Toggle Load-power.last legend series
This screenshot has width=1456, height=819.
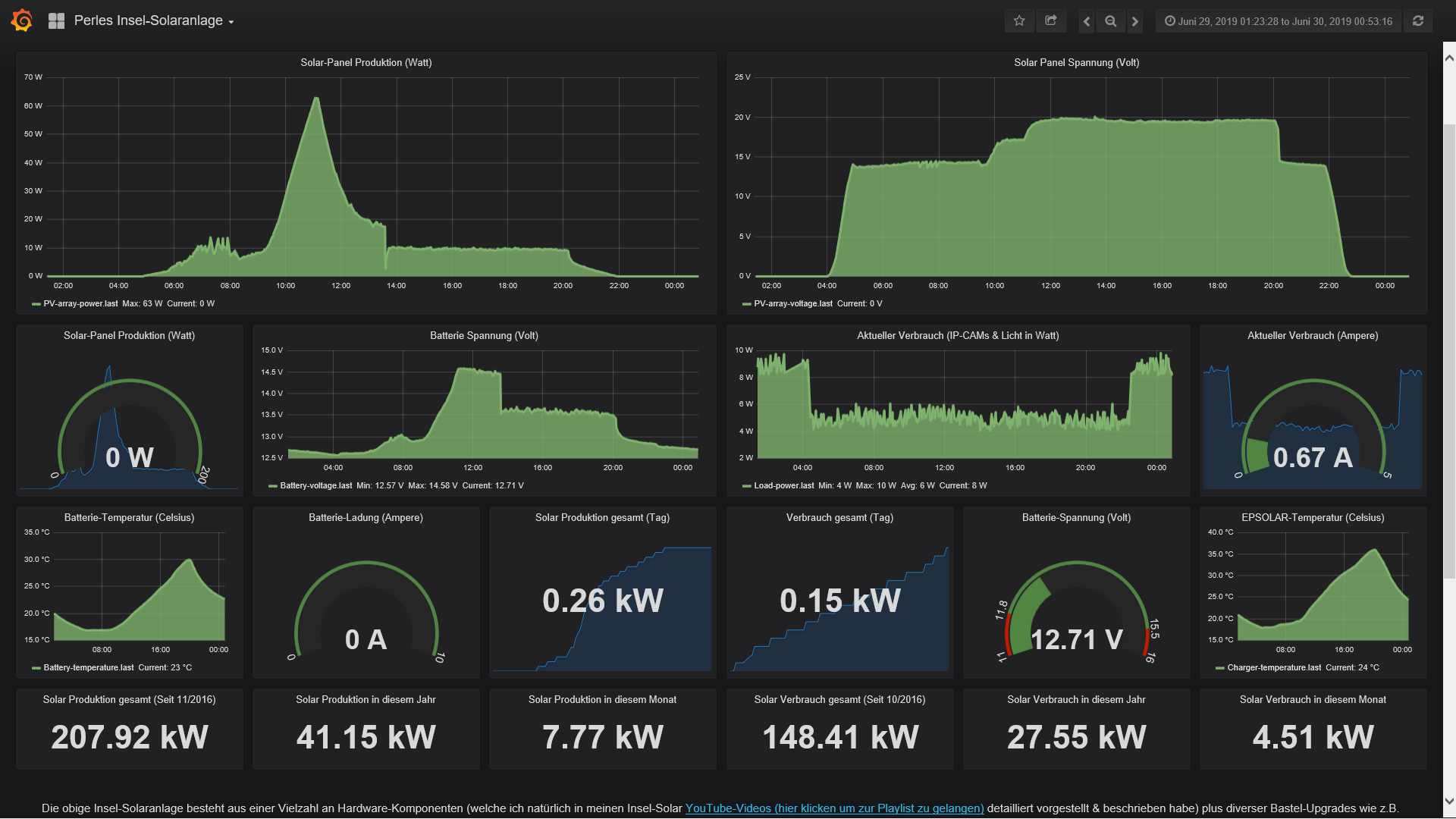tap(783, 485)
